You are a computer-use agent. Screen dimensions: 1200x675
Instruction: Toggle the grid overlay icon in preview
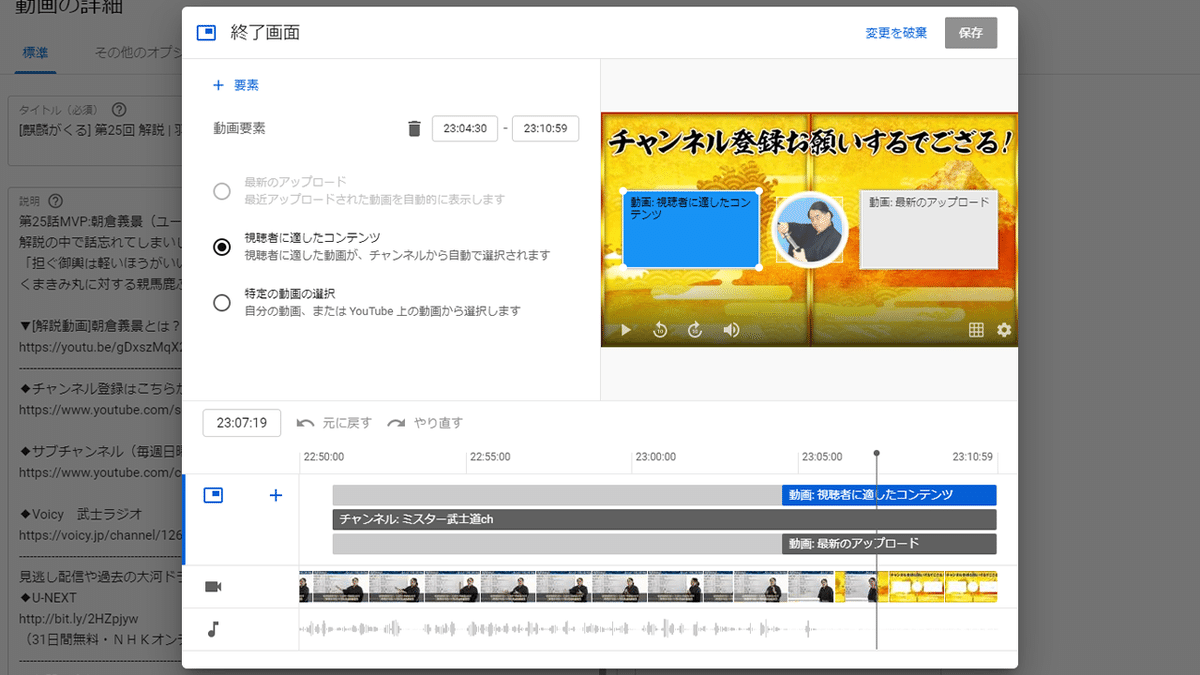tap(976, 330)
